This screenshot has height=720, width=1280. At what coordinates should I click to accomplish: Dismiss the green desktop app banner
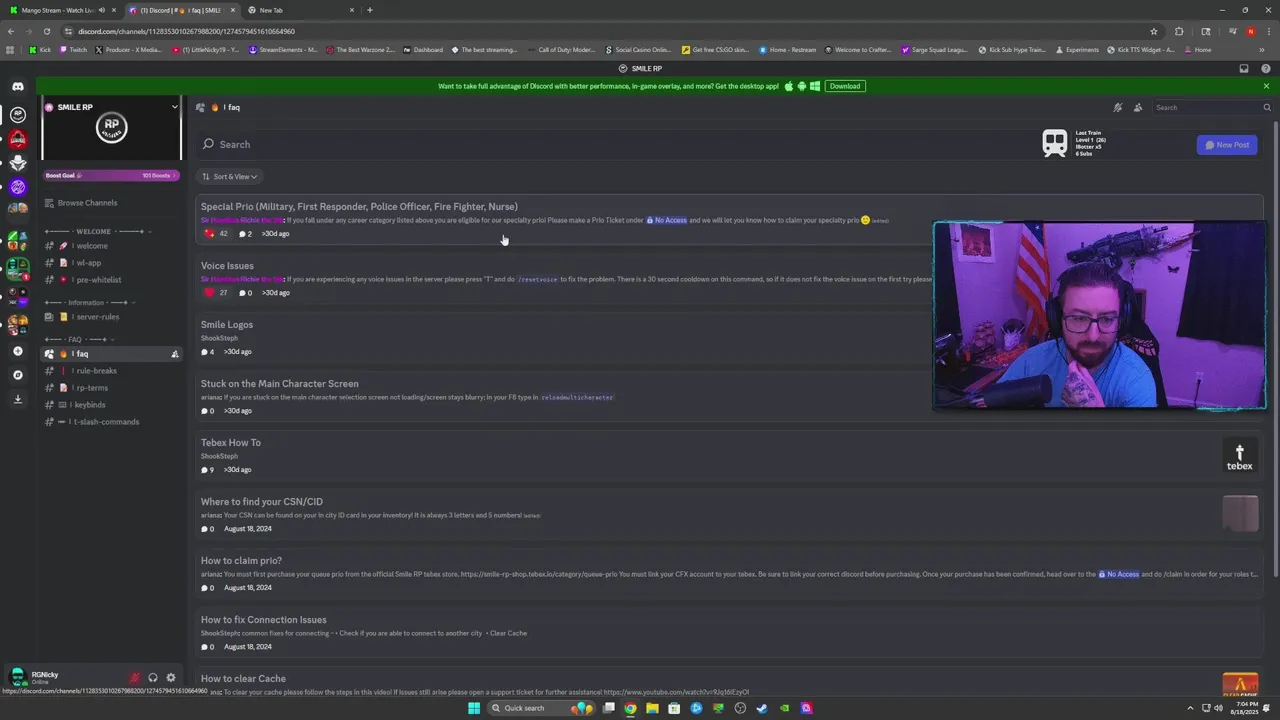point(1266,86)
